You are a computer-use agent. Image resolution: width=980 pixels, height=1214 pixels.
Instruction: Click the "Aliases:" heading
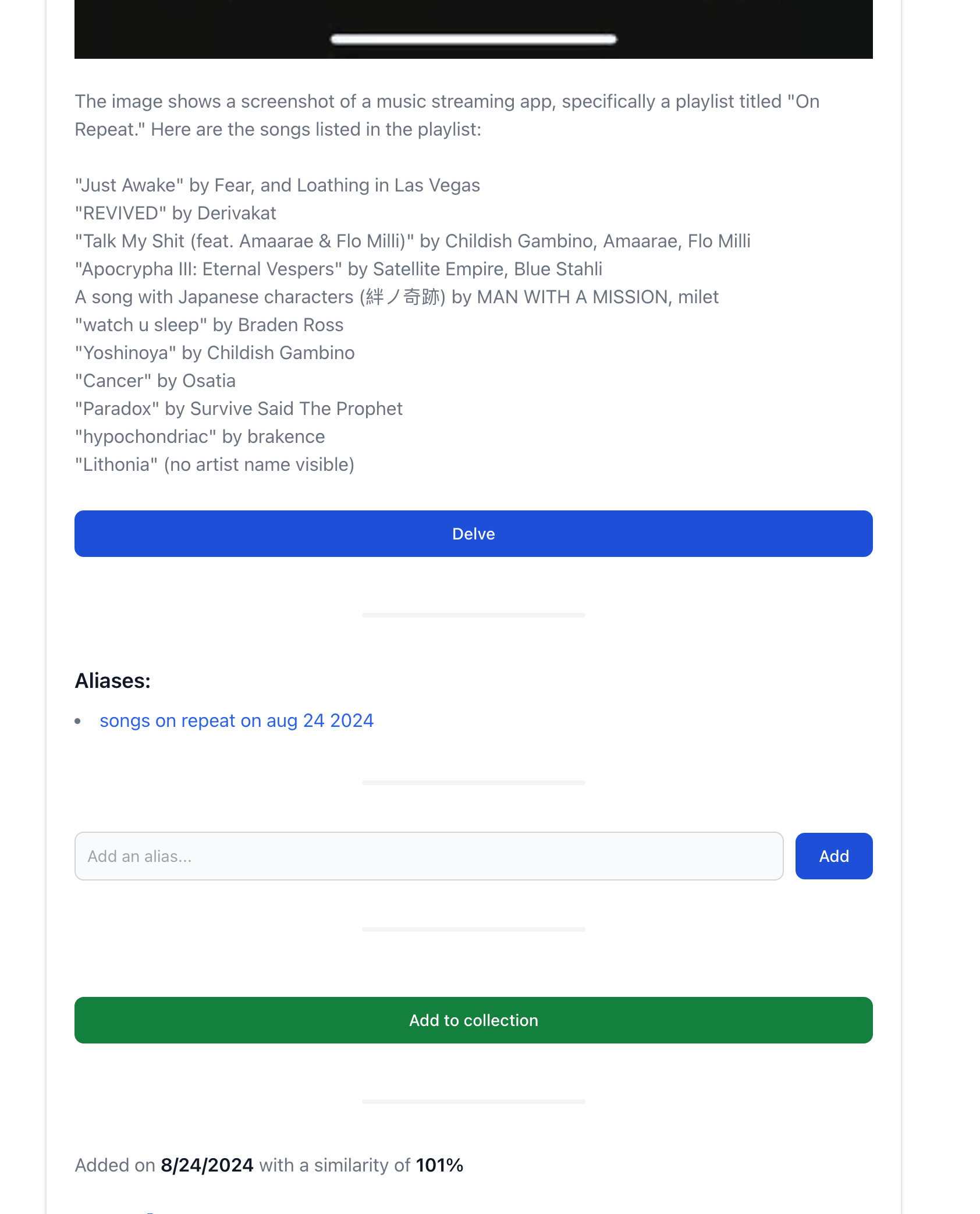(x=112, y=680)
